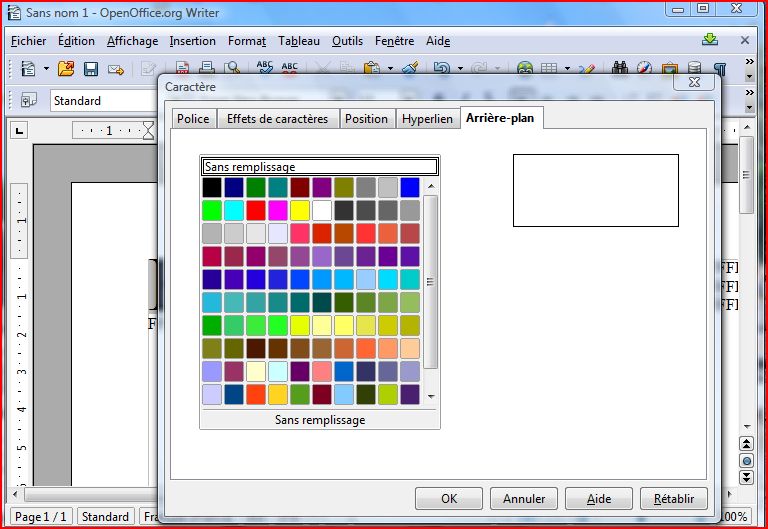Click the Aide button in dialog

[599, 499]
